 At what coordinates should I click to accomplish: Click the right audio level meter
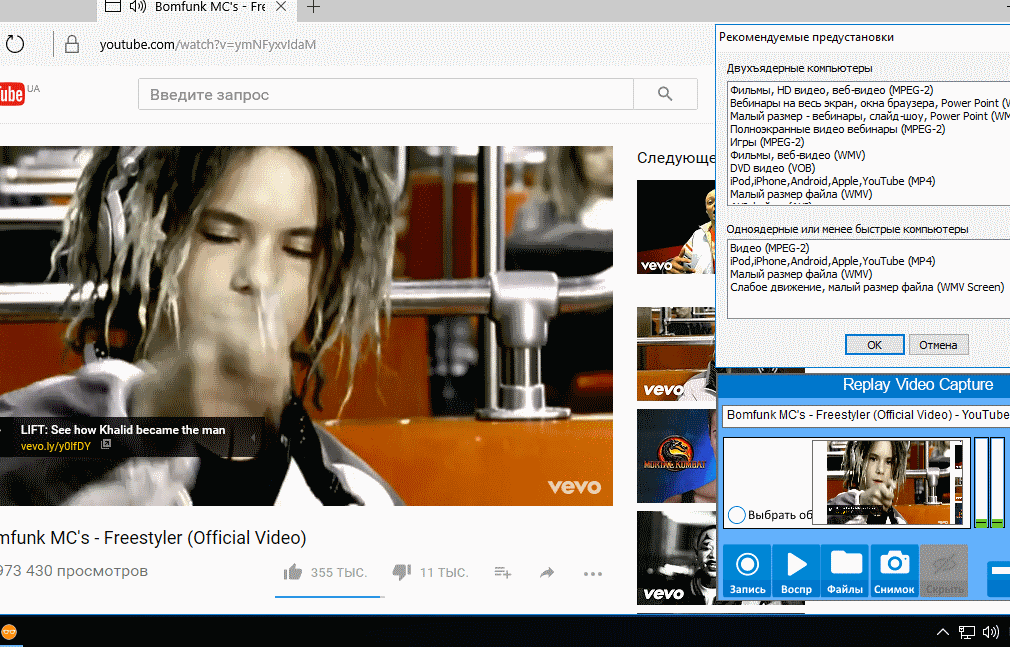pyautogui.click(x=997, y=482)
